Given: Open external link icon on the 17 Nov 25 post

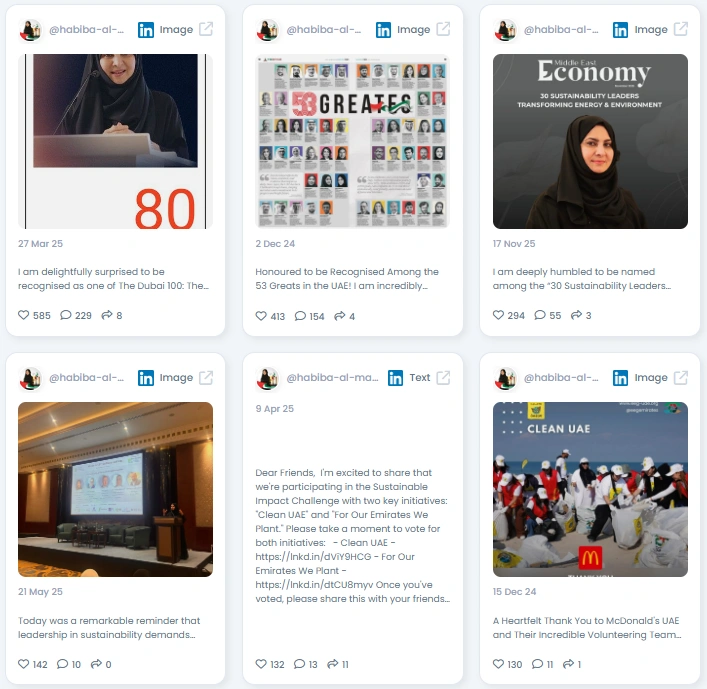Looking at the screenshot, I should click(680, 29).
